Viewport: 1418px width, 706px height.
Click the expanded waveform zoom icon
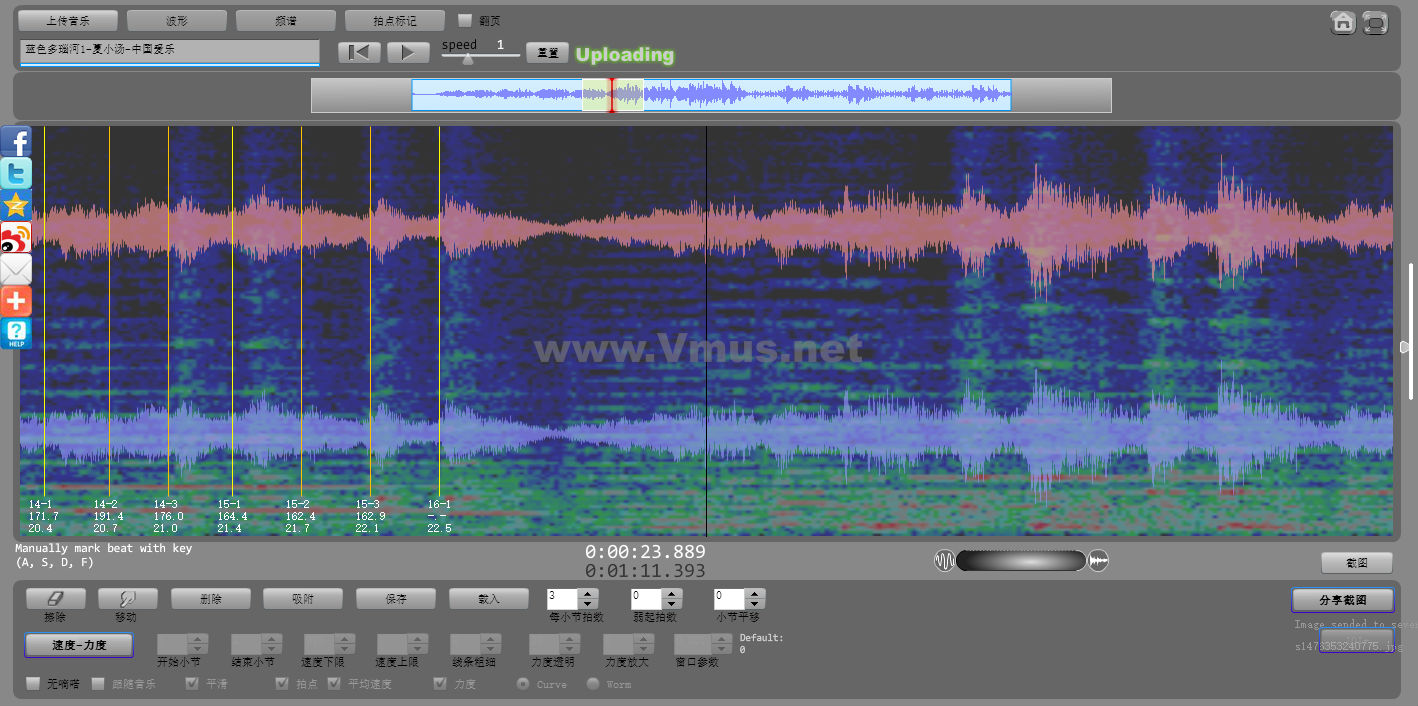(1099, 561)
